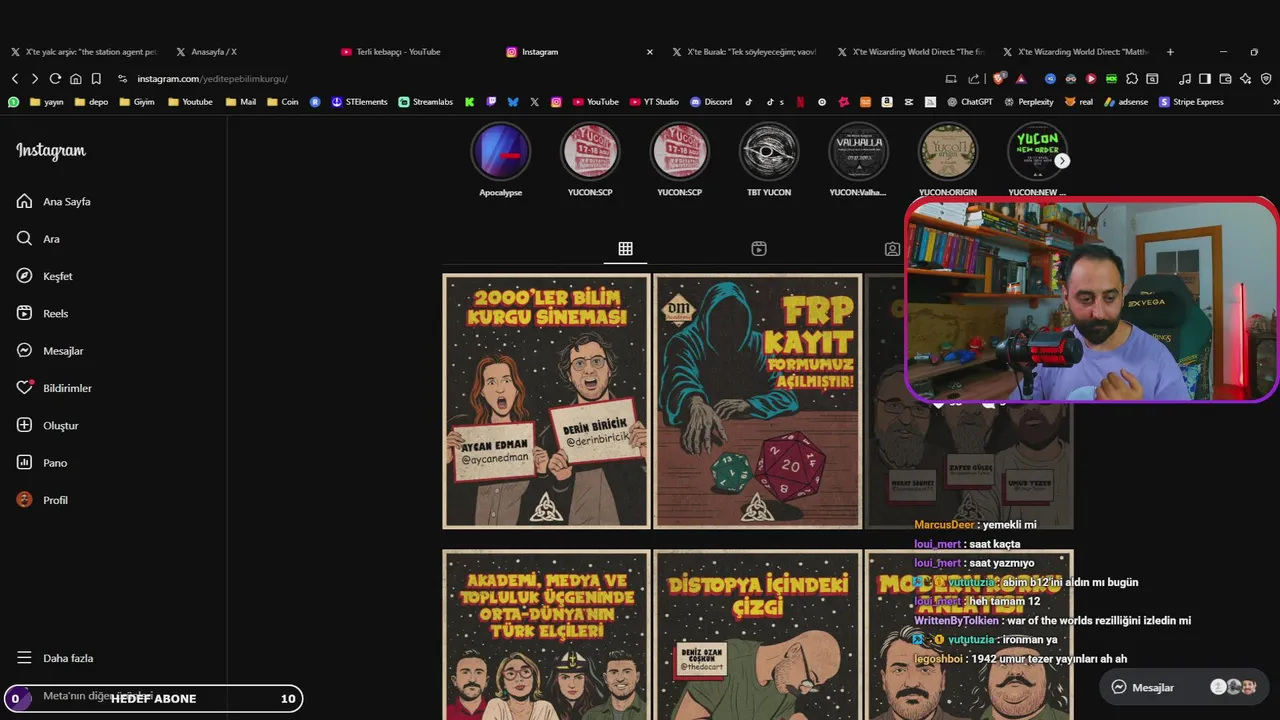The width and height of the screenshot is (1280, 720).
Task: Expand the Daha fazla menu
Action: tap(55, 658)
